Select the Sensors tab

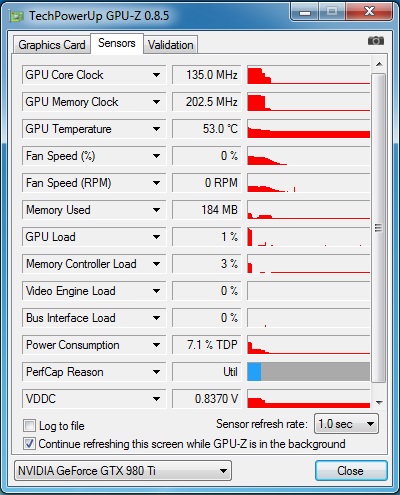[117, 43]
